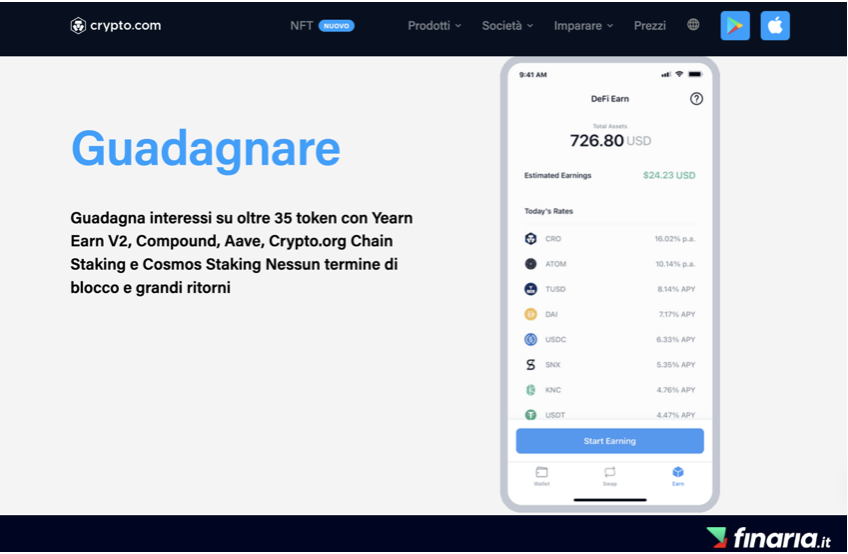
Task: Tap the 4.76% APY KNC rate
Action: coord(675,390)
